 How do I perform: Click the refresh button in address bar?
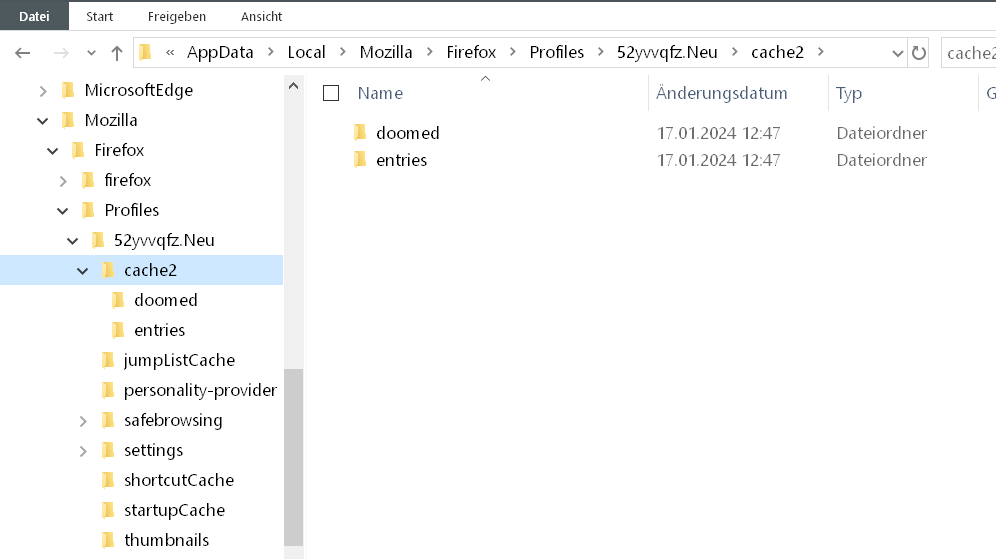click(x=919, y=53)
